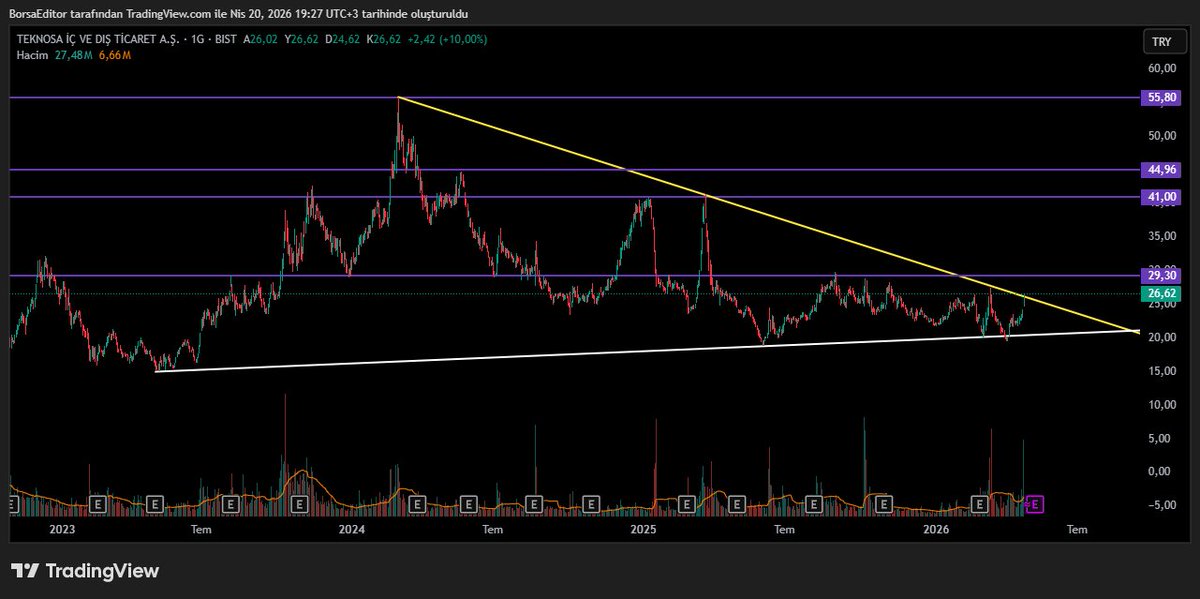Click the 35,00 price axis label
The image size is (1200, 599).
[x=1162, y=236]
